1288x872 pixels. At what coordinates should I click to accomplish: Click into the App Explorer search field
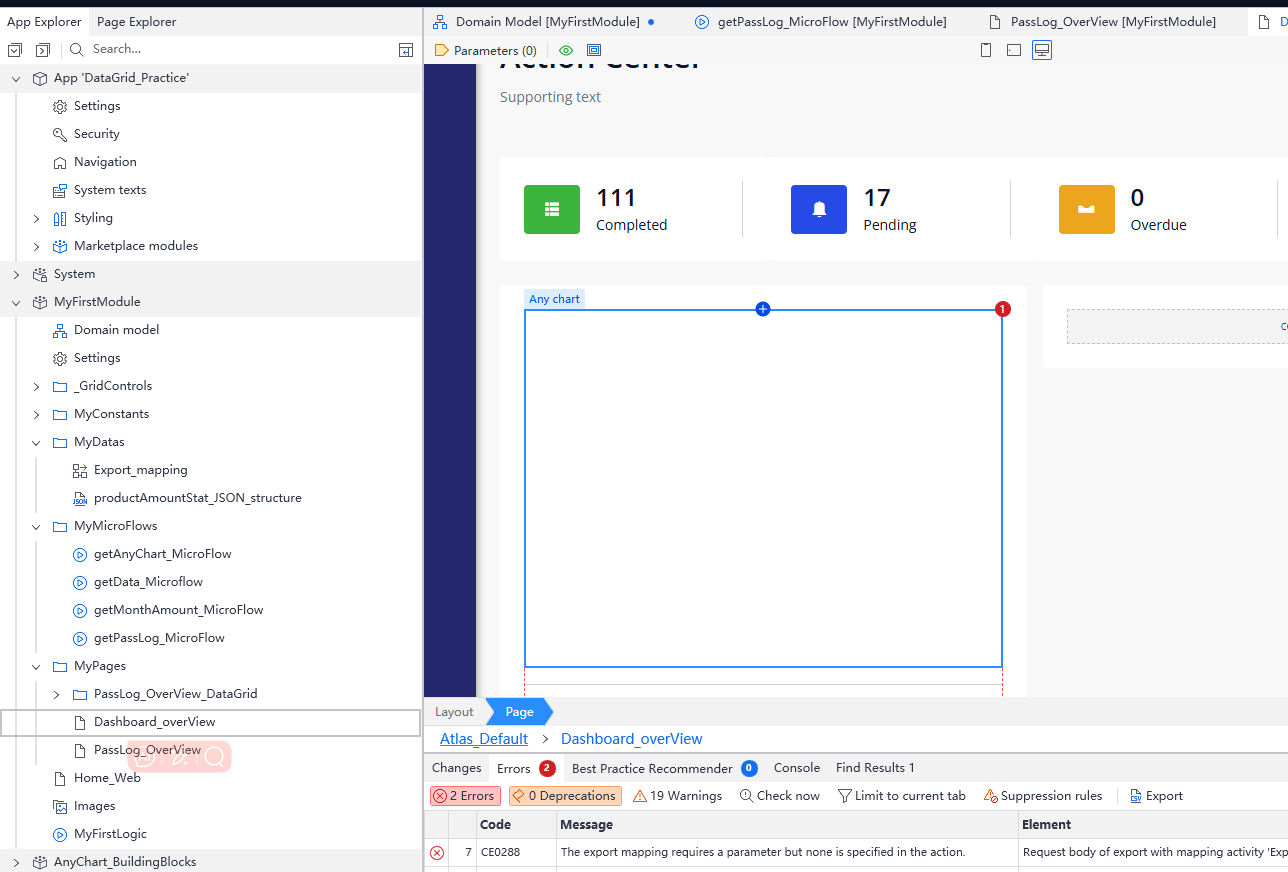[240, 49]
